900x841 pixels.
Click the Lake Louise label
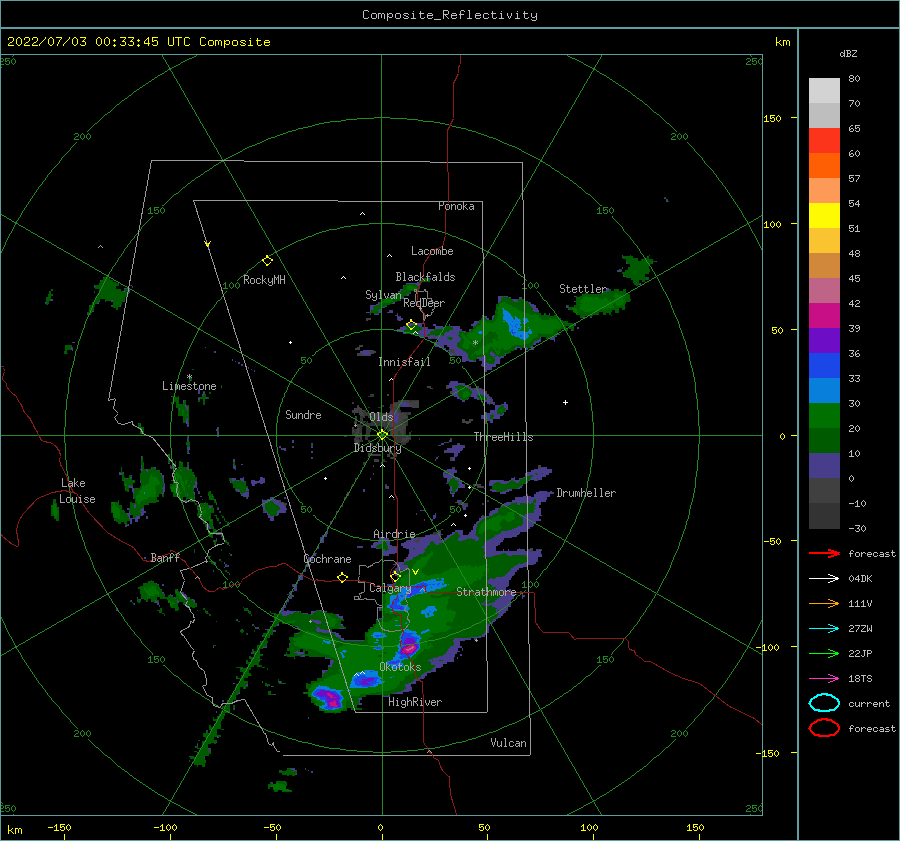(77, 491)
